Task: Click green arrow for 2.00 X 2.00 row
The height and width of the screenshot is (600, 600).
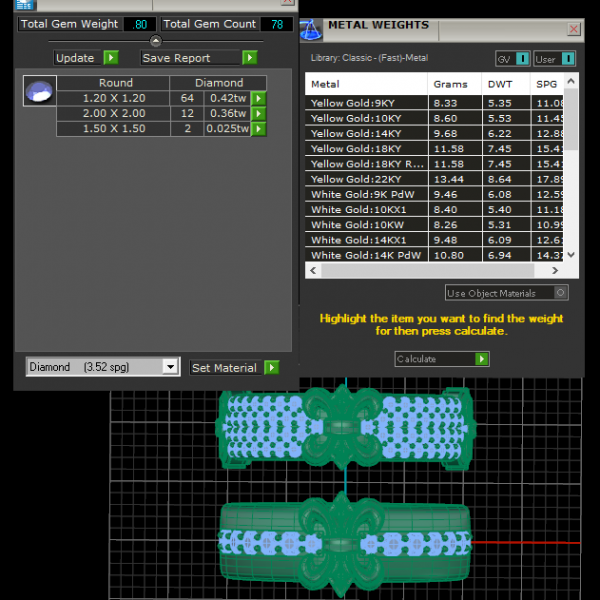Action: click(x=258, y=113)
